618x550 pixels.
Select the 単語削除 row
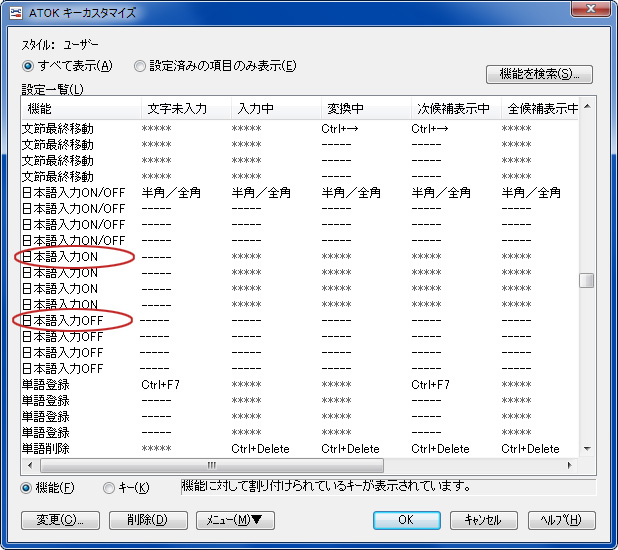(x=300, y=449)
